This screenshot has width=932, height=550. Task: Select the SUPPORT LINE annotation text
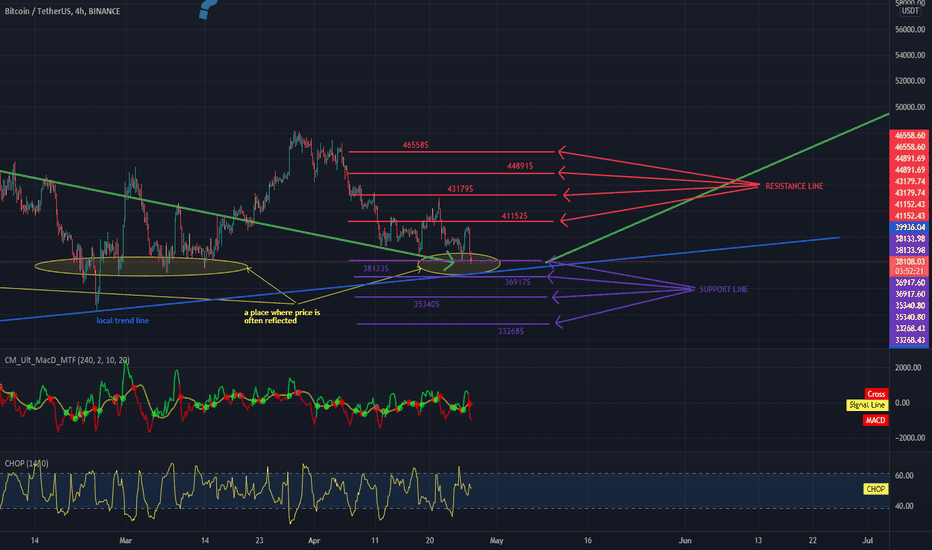tap(723, 290)
